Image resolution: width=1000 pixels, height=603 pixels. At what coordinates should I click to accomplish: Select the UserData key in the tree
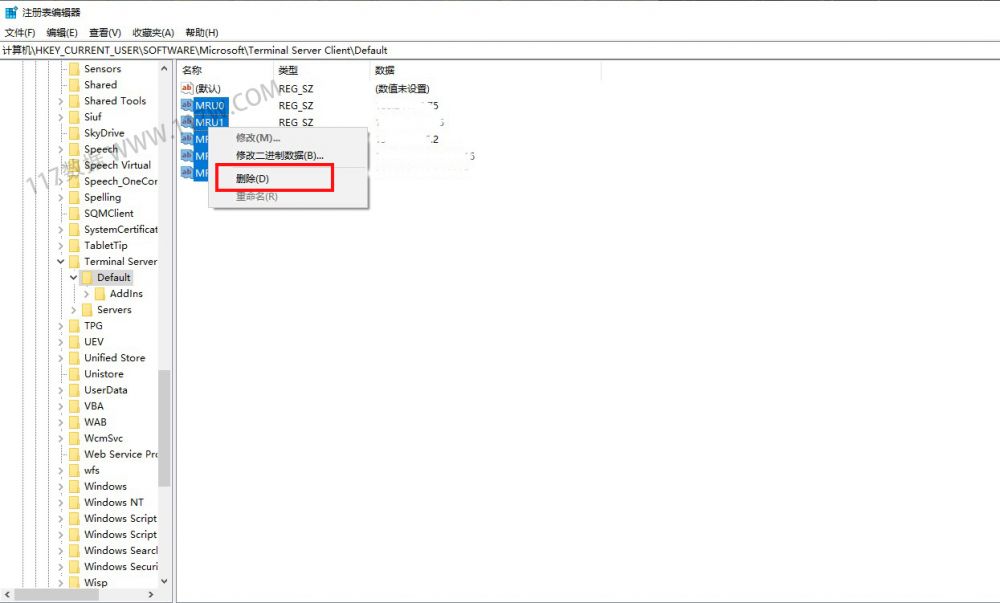pyautogui.click(x=105, y=390)
